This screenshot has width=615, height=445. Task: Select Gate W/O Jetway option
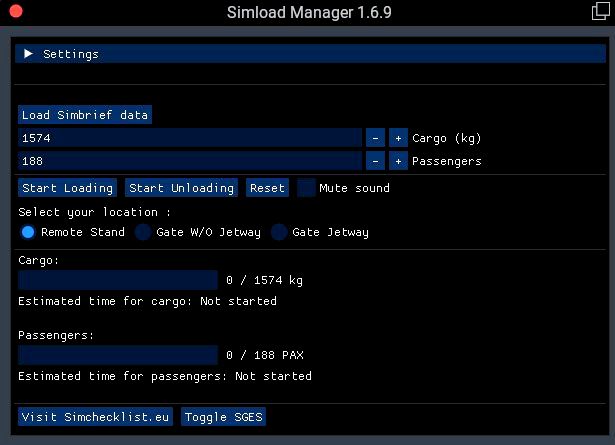tap(143, 232)
